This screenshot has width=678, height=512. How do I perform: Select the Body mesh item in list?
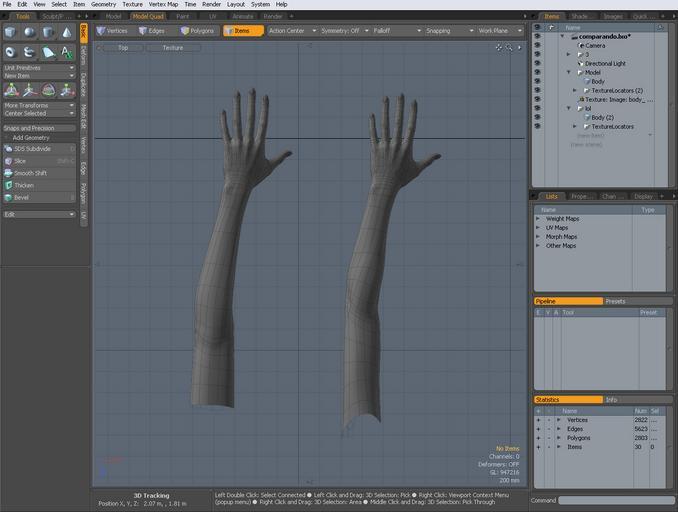[598, 81]
